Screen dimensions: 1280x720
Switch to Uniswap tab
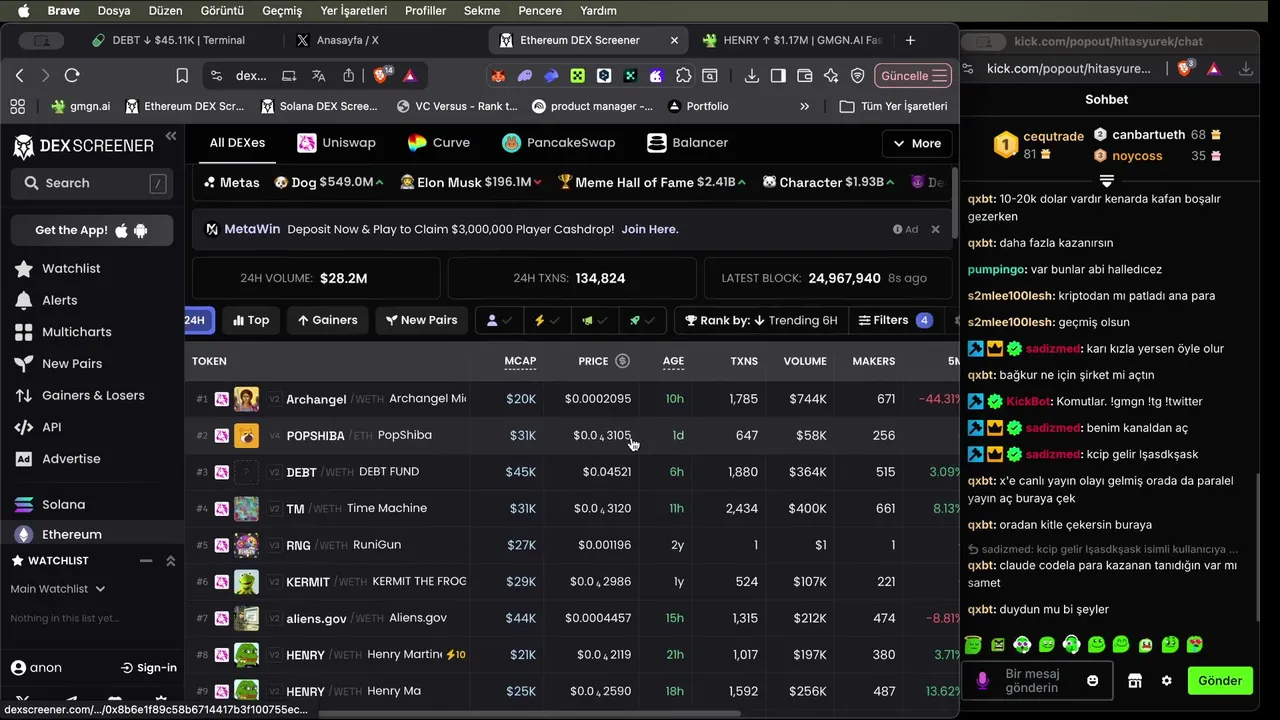coord(337,143)
